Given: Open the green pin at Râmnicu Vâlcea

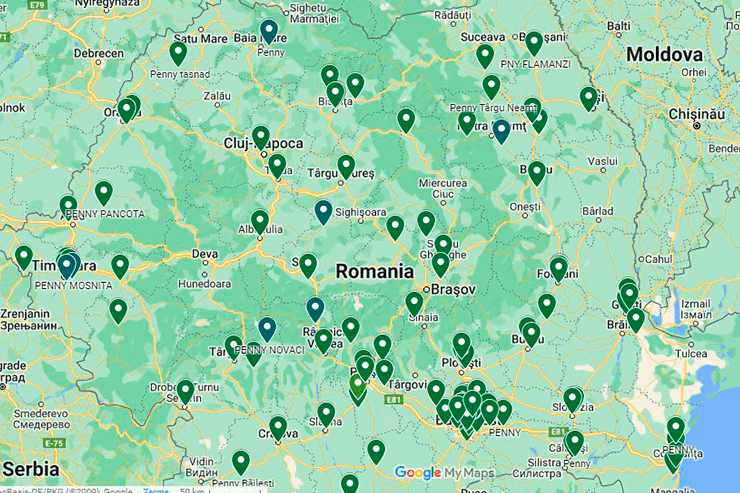Looking at the screenshot, I should (x=323, y=341).
